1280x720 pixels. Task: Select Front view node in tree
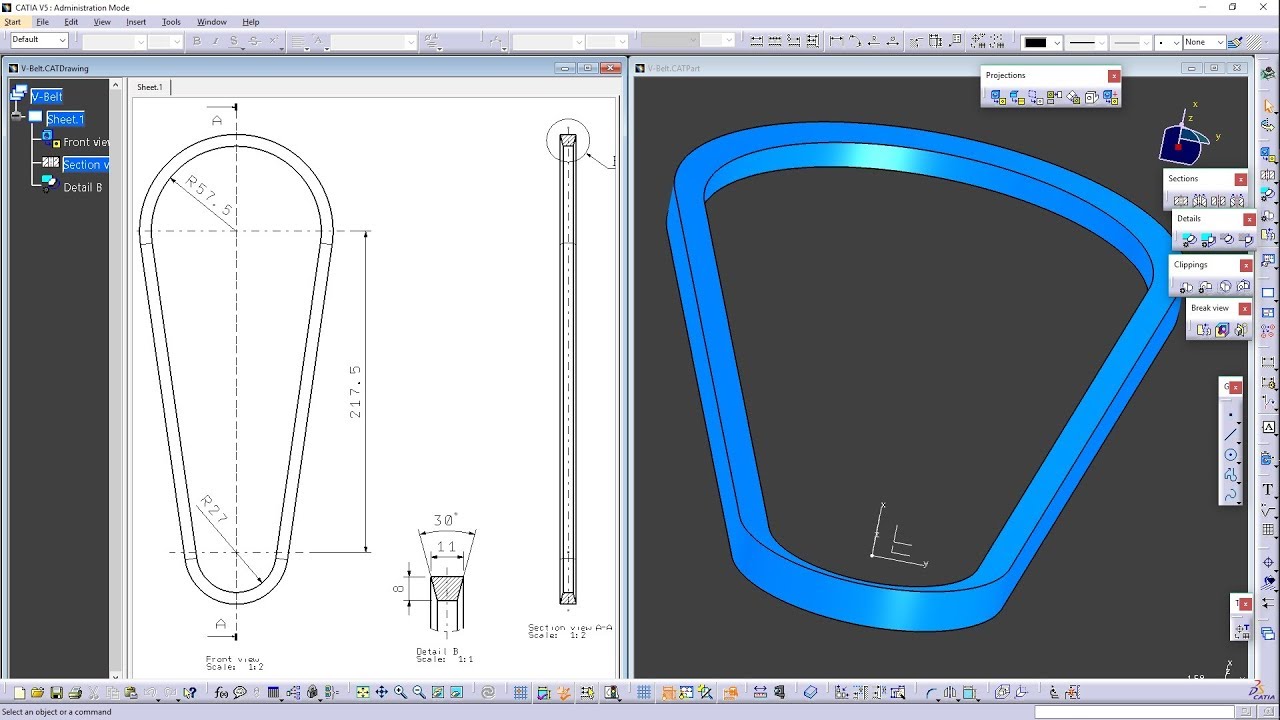pos(86,142)
